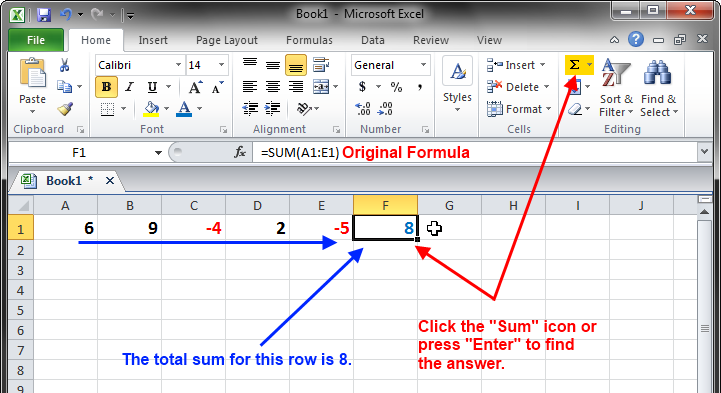The image size is (721, 393).
Task: Select the column F header
Action: [x=385, y=205]
